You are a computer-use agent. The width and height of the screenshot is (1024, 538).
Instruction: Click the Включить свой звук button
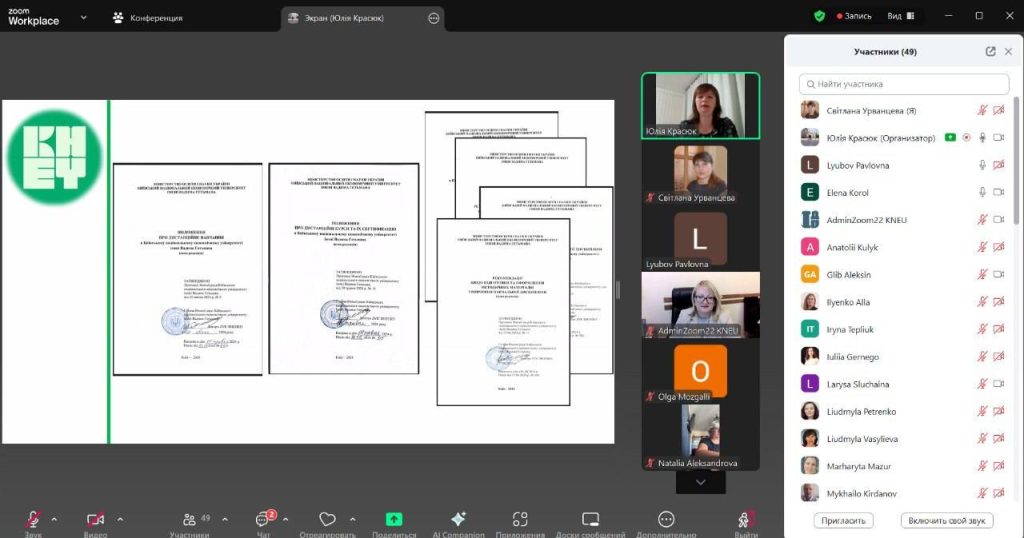[946, 521]
